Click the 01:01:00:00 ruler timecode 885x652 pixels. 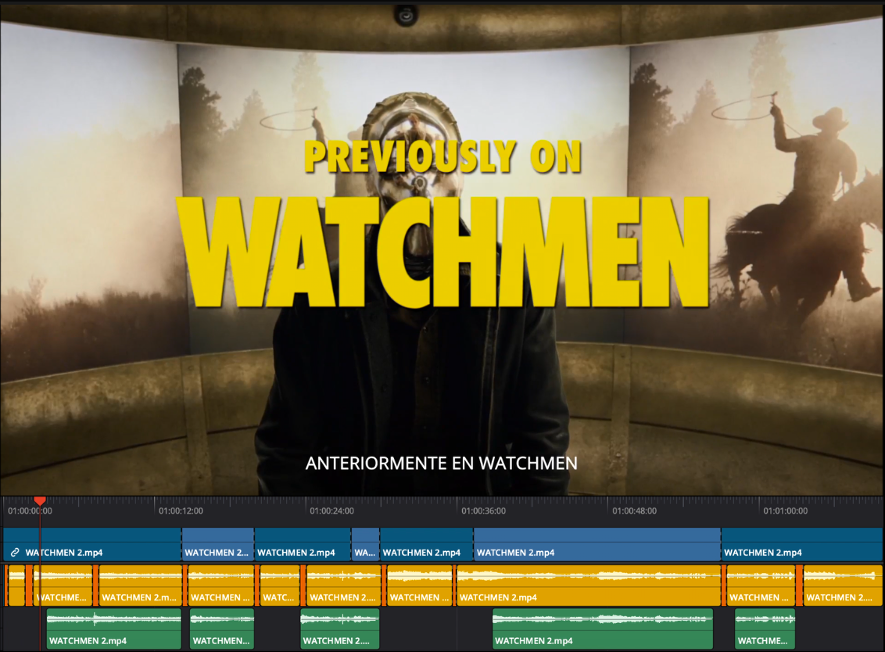click(x=785, y=510)
